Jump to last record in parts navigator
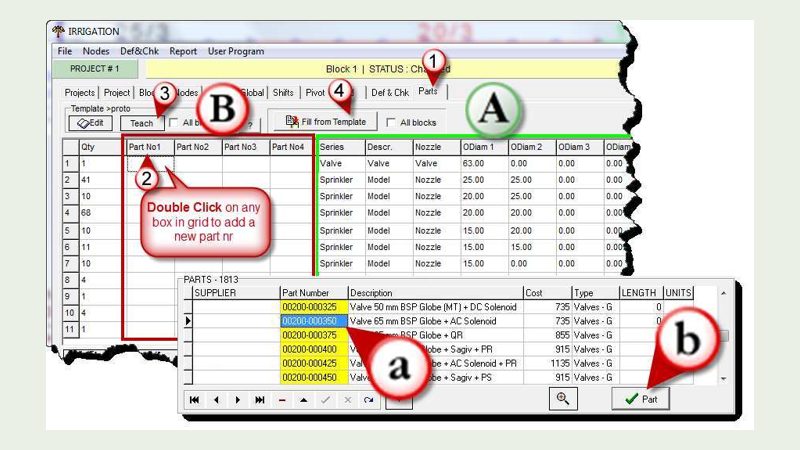The width and height of the screenshot is (800, 450). 260,400
